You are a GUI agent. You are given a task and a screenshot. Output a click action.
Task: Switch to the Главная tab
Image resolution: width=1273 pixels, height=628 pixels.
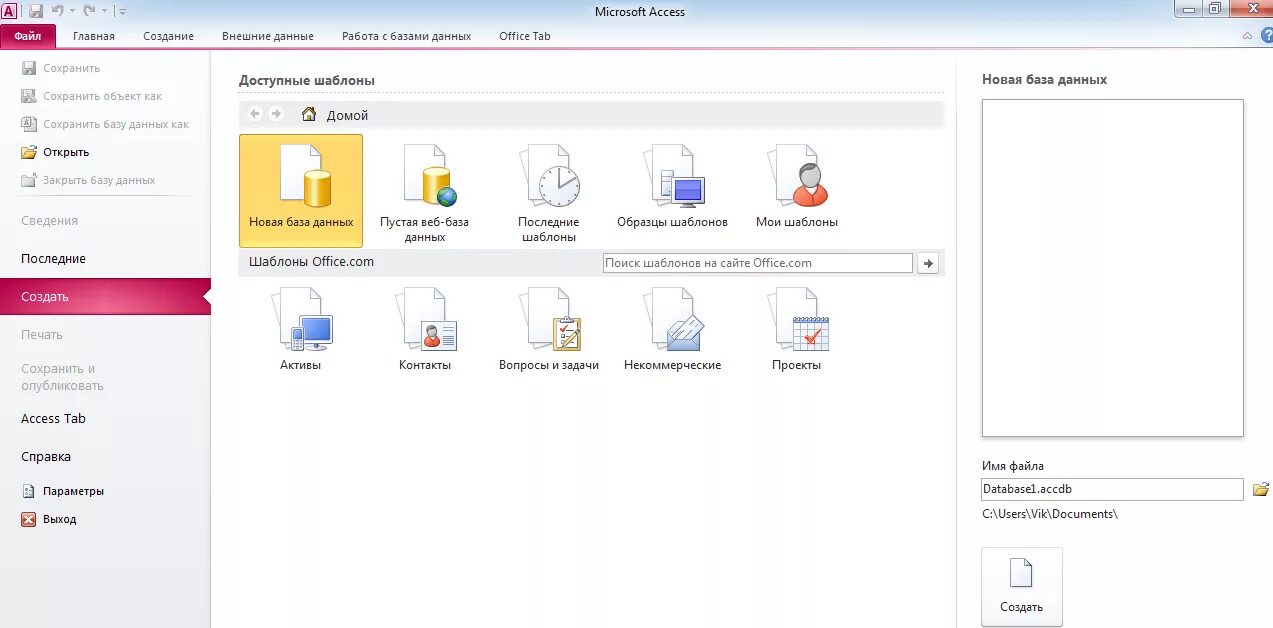[94, 36]
